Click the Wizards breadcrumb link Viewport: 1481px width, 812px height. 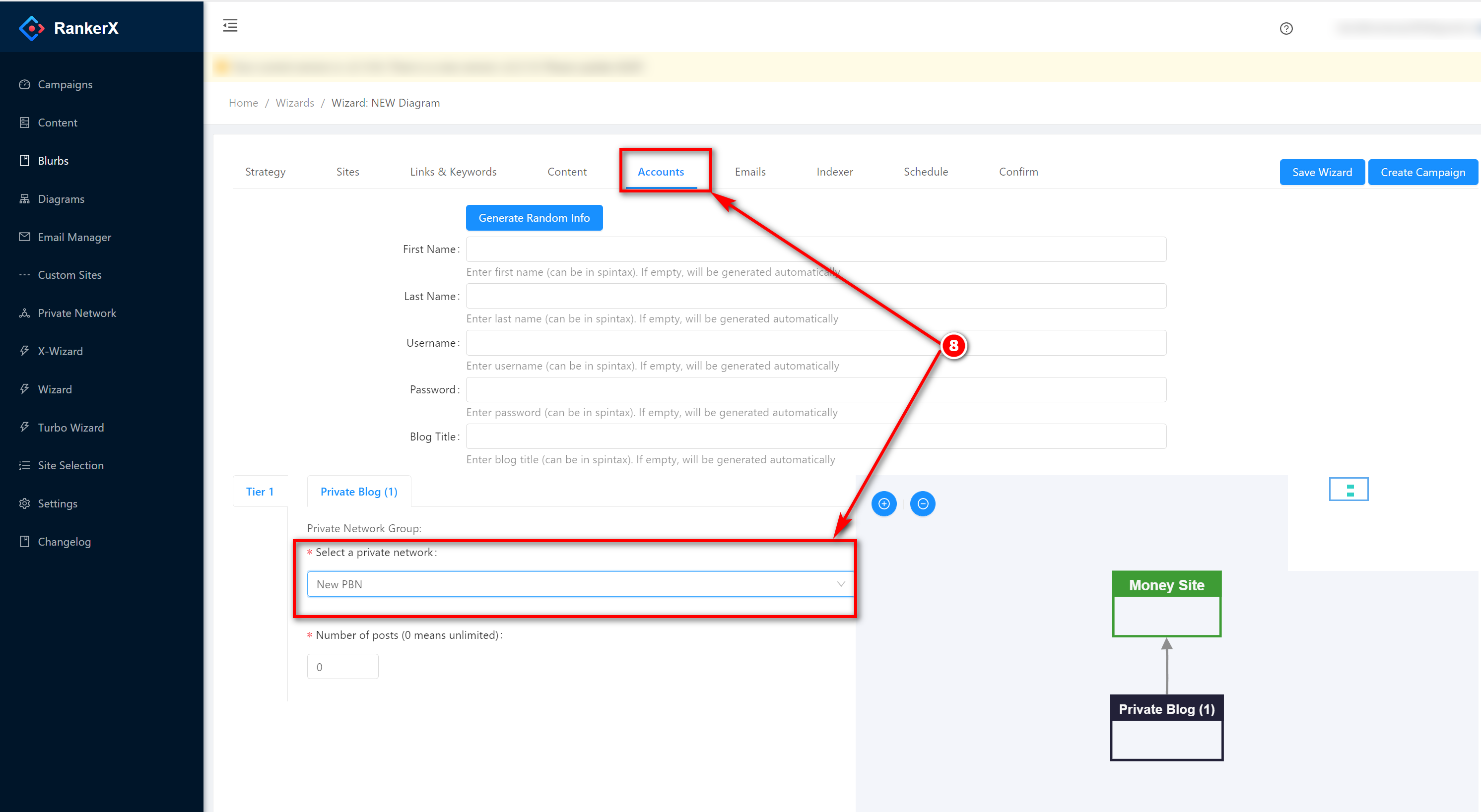tap(294, 103)
